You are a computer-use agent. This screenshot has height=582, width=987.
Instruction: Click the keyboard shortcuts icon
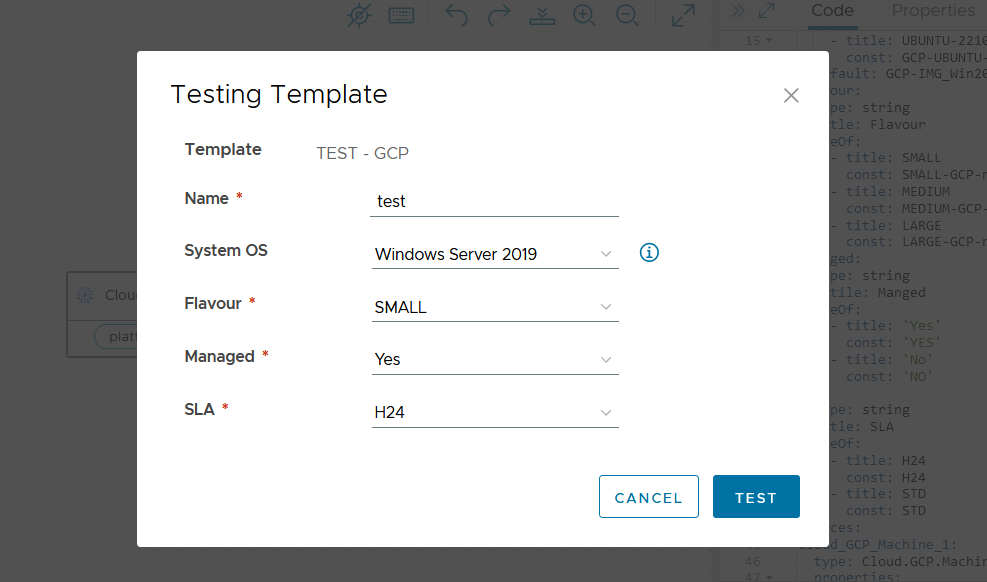tap(401, 15)
